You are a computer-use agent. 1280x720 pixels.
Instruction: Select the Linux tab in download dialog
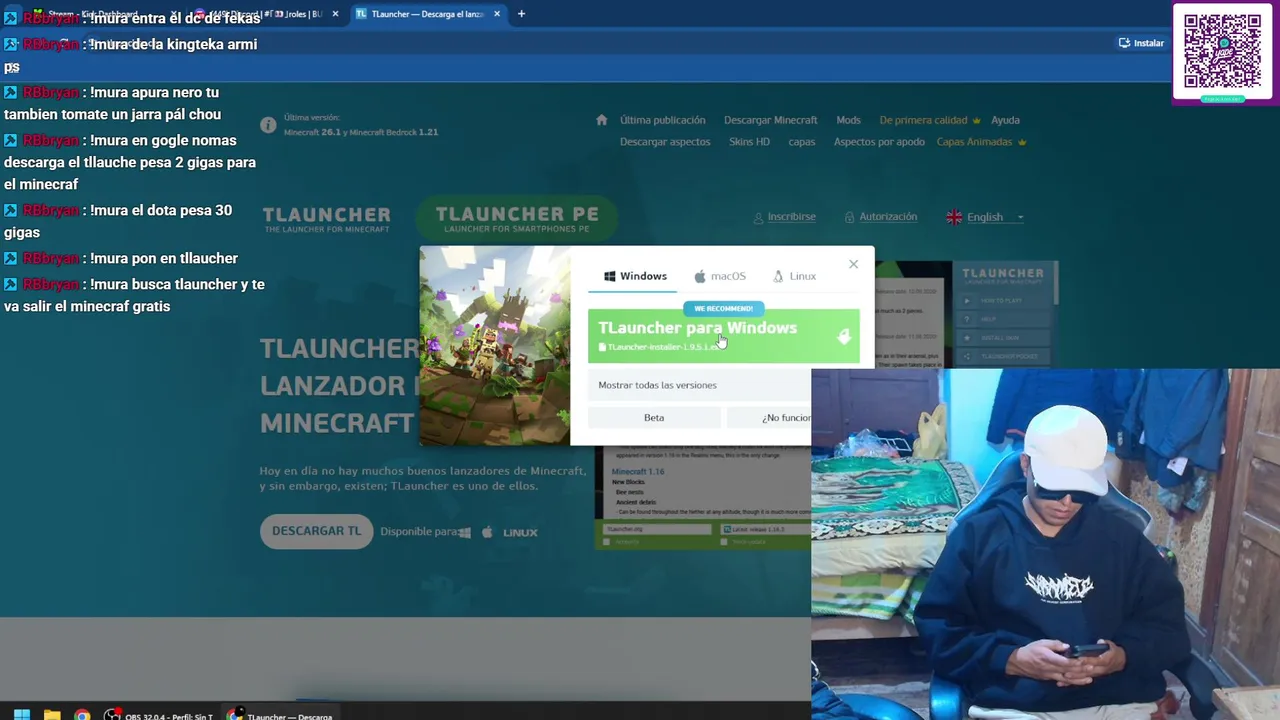795,276
